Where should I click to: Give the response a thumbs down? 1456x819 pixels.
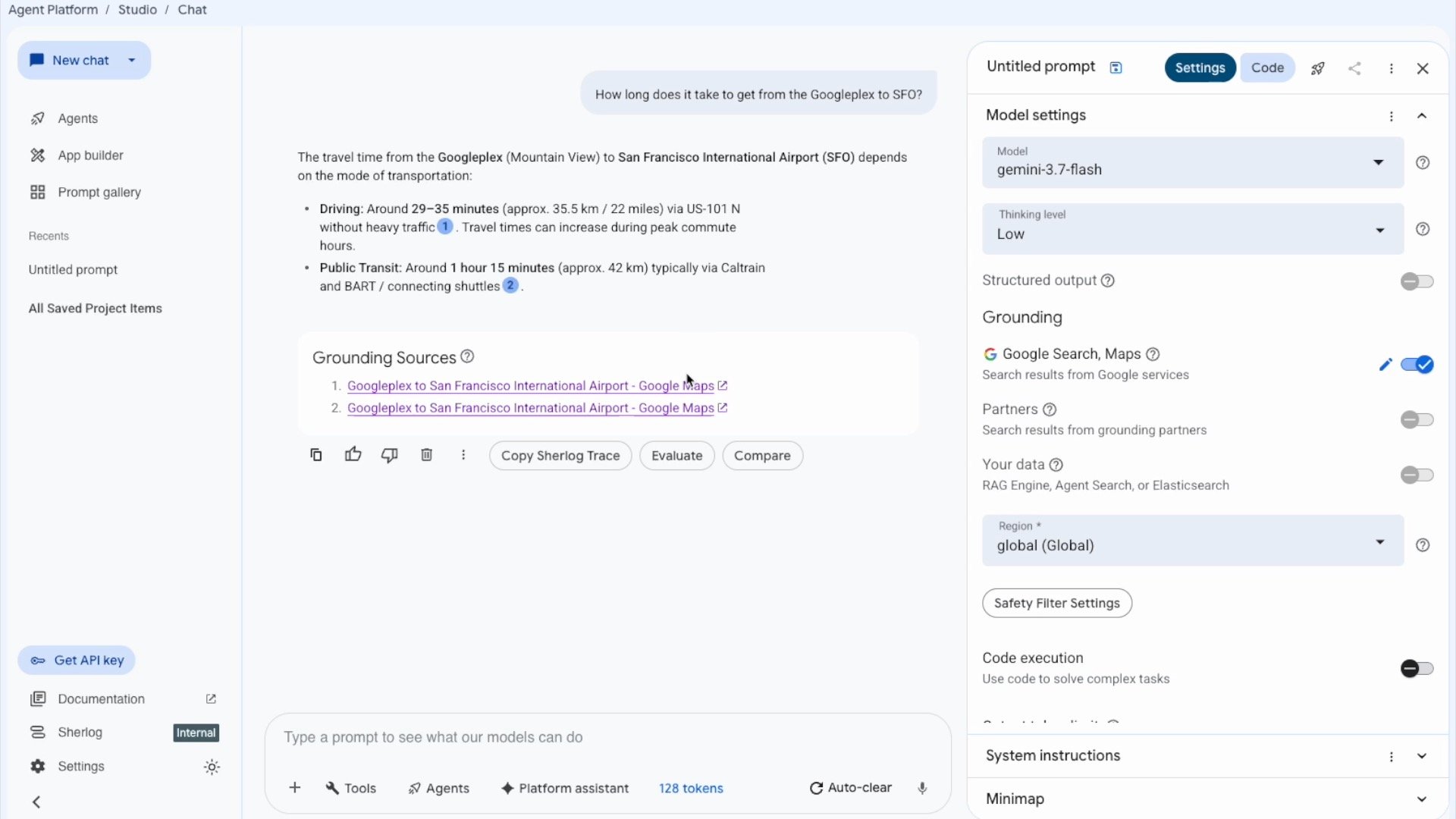pyautogui.click(x=390, y=455)
